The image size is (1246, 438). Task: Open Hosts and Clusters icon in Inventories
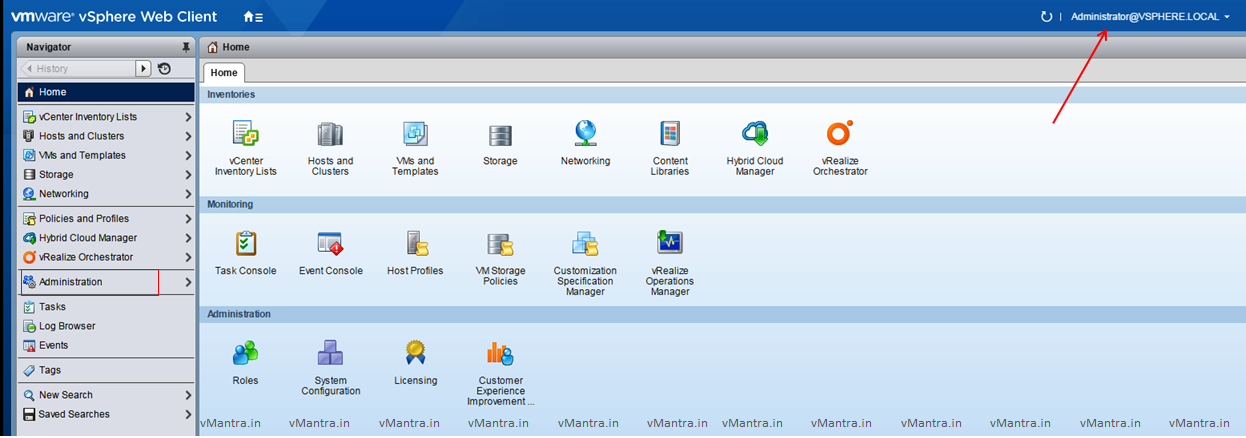330,134
